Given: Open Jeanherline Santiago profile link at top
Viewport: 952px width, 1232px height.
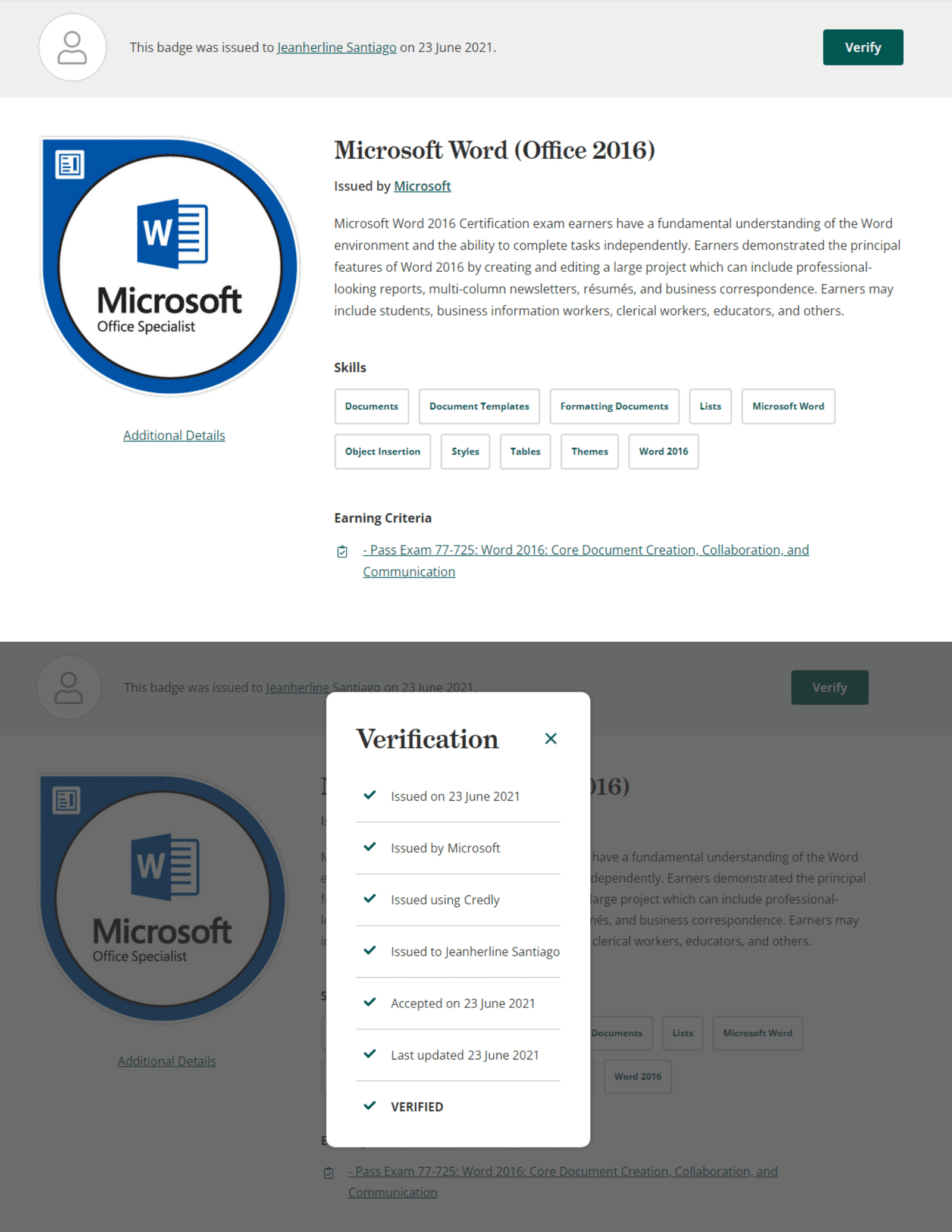Looking at the screenshot, I should (x=336, y=48).
